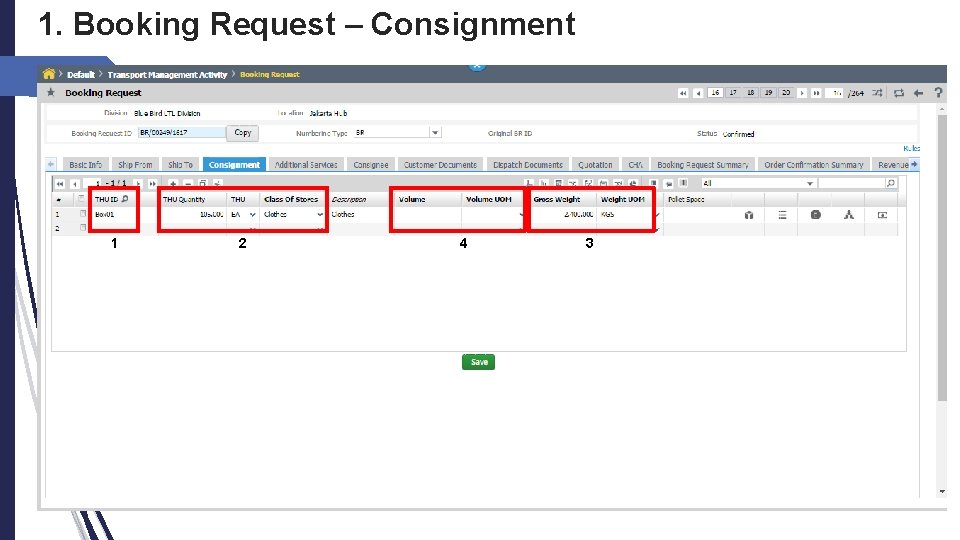This screenshot has width=960, height=540.
Task: Open the Additional Services tab
Action: (306, 165)
